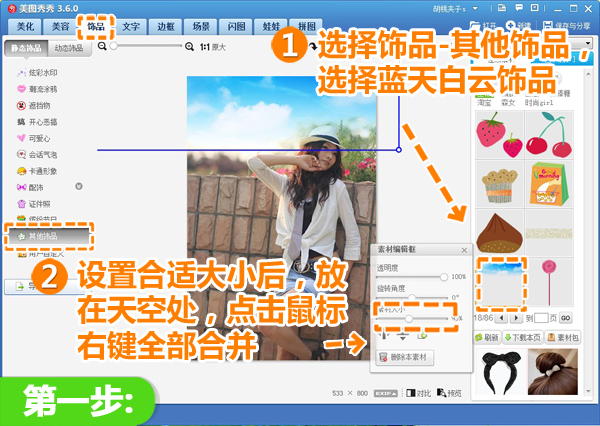Choose 会话气泡 accessory category
This screenshot has height=426, width=600.
click(38, 155)
